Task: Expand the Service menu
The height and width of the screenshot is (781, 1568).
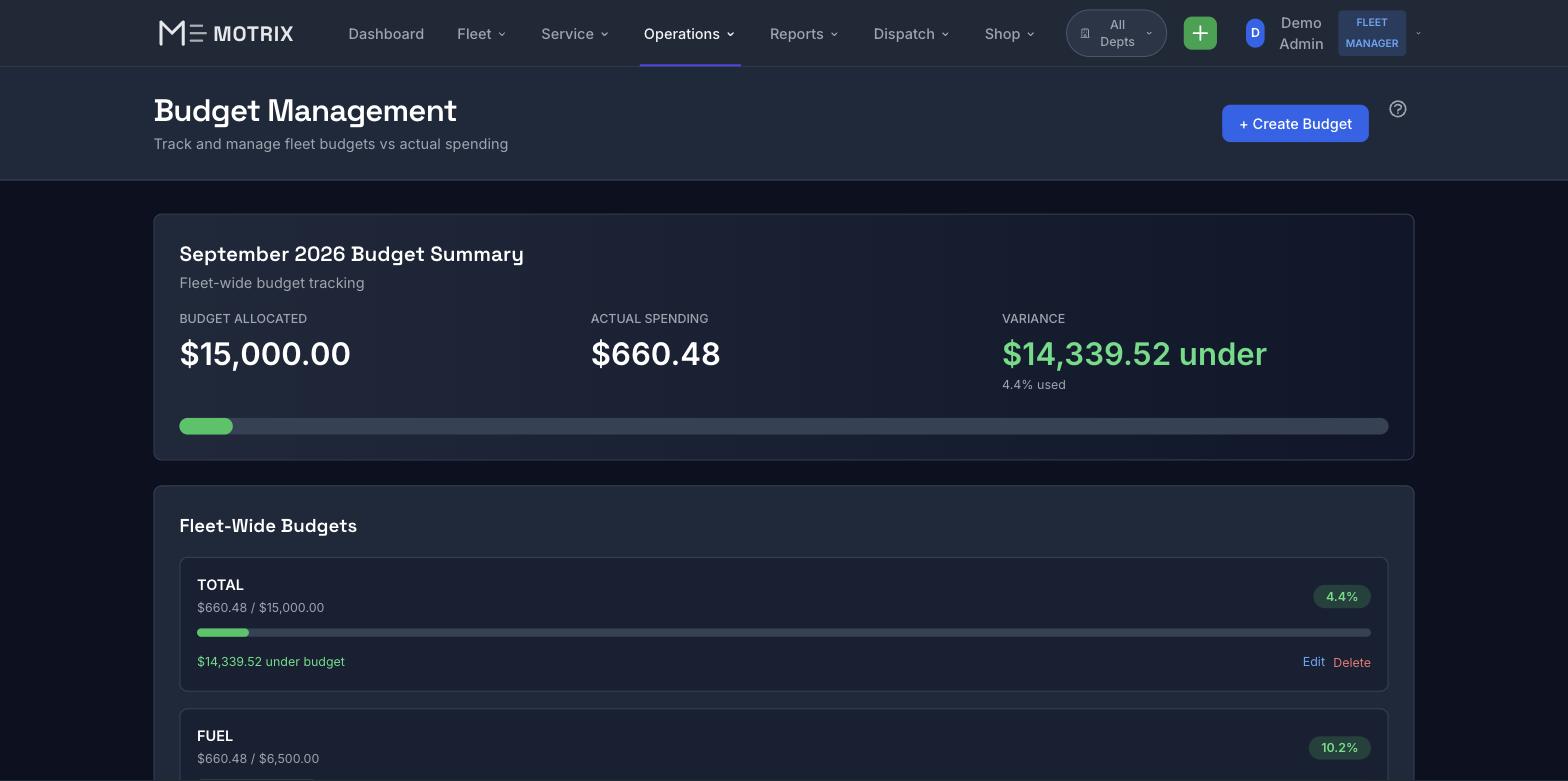Action: [x=575, y=33]
